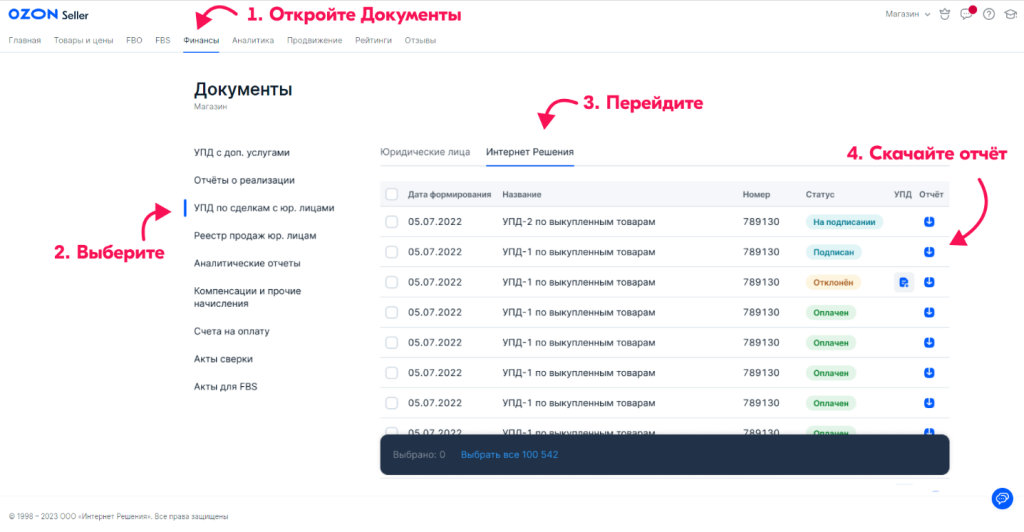Select the checkbox of the 'Отклонён' row
Viewport: 1024px width, 532px height.
click(x=392, y=282)
